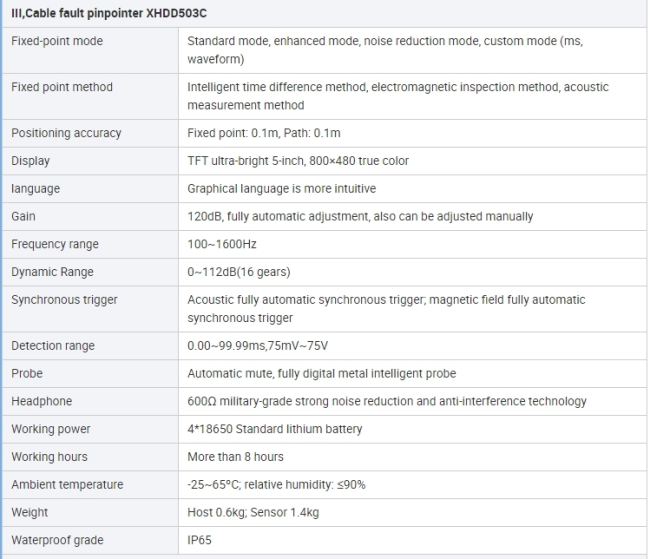
Task: Select the "TFT ultra-bright 5-inch" display value
Action: (x=298, y=161)
